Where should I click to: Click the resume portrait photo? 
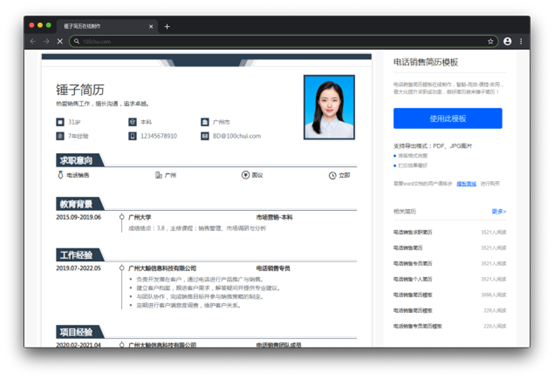tap(329, 107)
